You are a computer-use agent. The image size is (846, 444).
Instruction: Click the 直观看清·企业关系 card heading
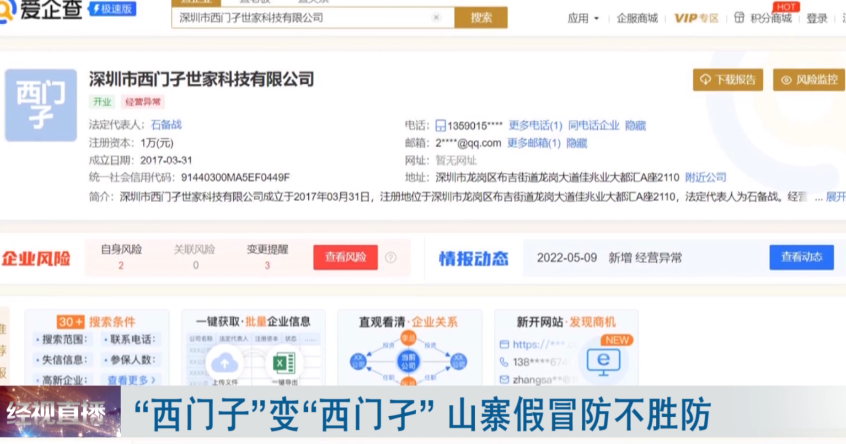click(x=408, y=322)
